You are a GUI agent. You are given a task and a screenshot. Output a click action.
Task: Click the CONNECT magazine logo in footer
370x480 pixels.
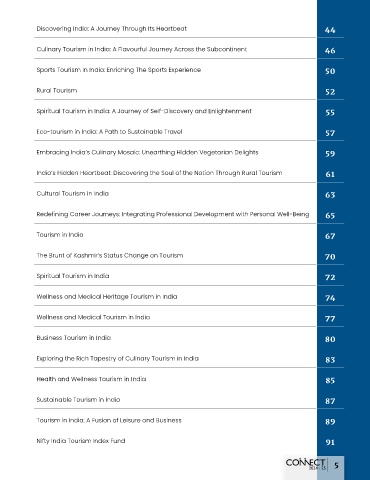pos(305,464)
